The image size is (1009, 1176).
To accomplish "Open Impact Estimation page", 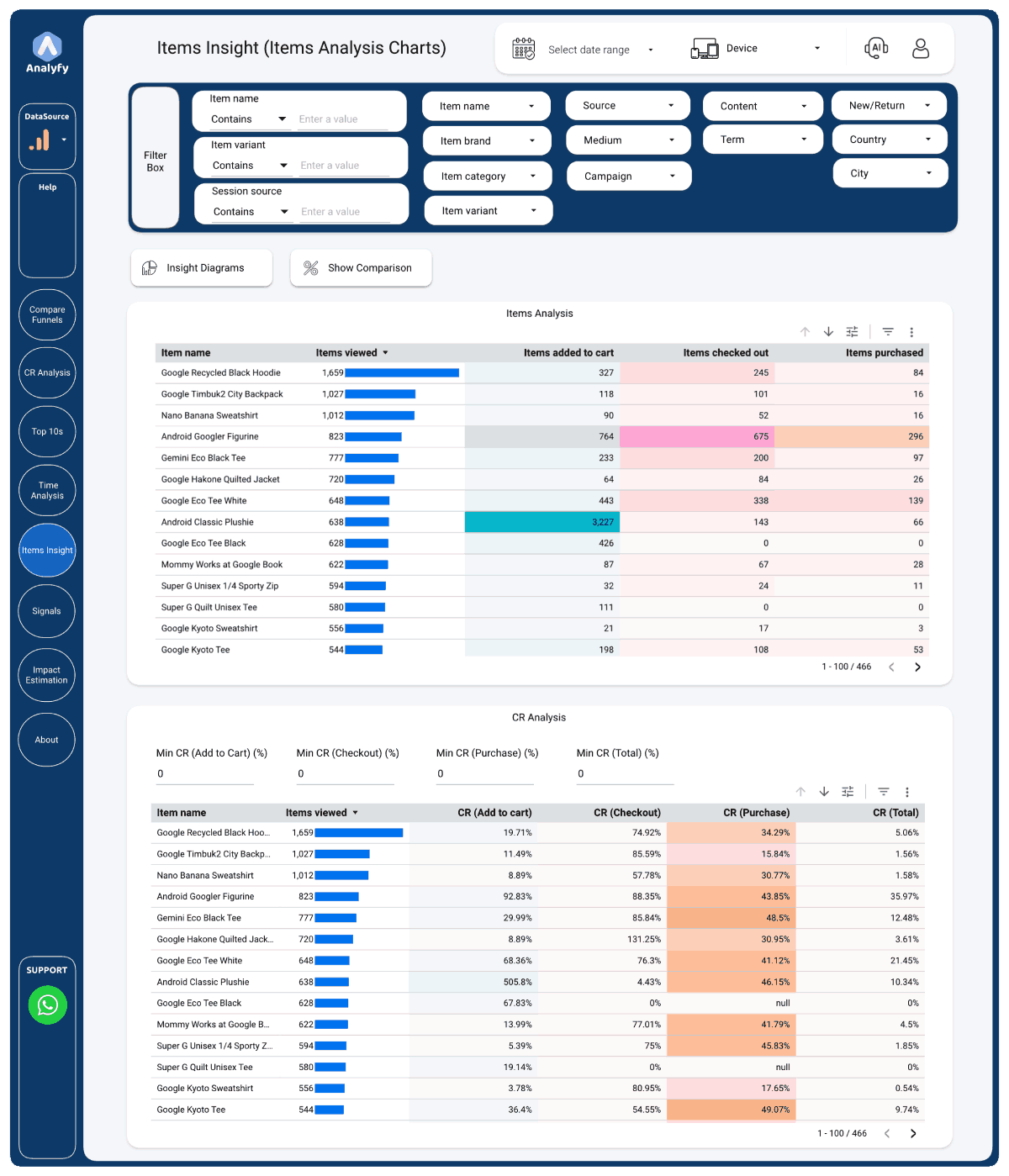I will 46,675.
